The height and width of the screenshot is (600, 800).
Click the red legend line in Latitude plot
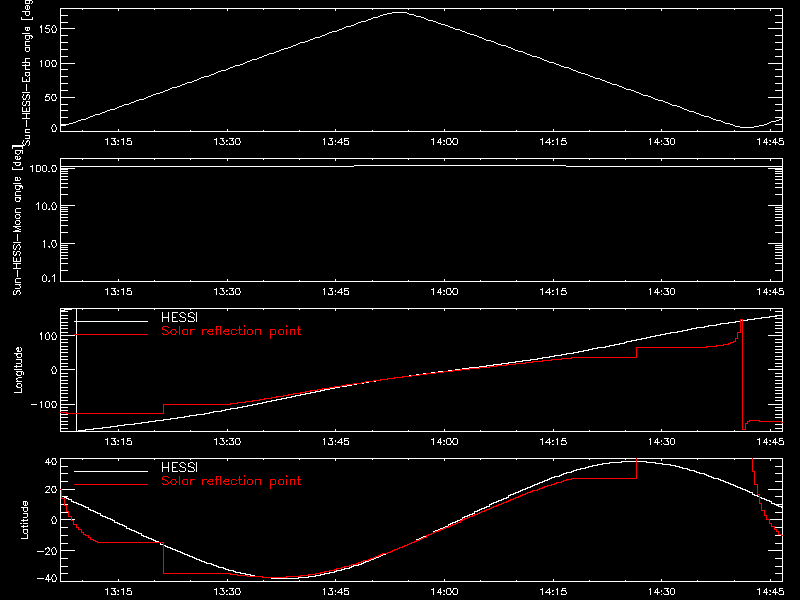111,484
